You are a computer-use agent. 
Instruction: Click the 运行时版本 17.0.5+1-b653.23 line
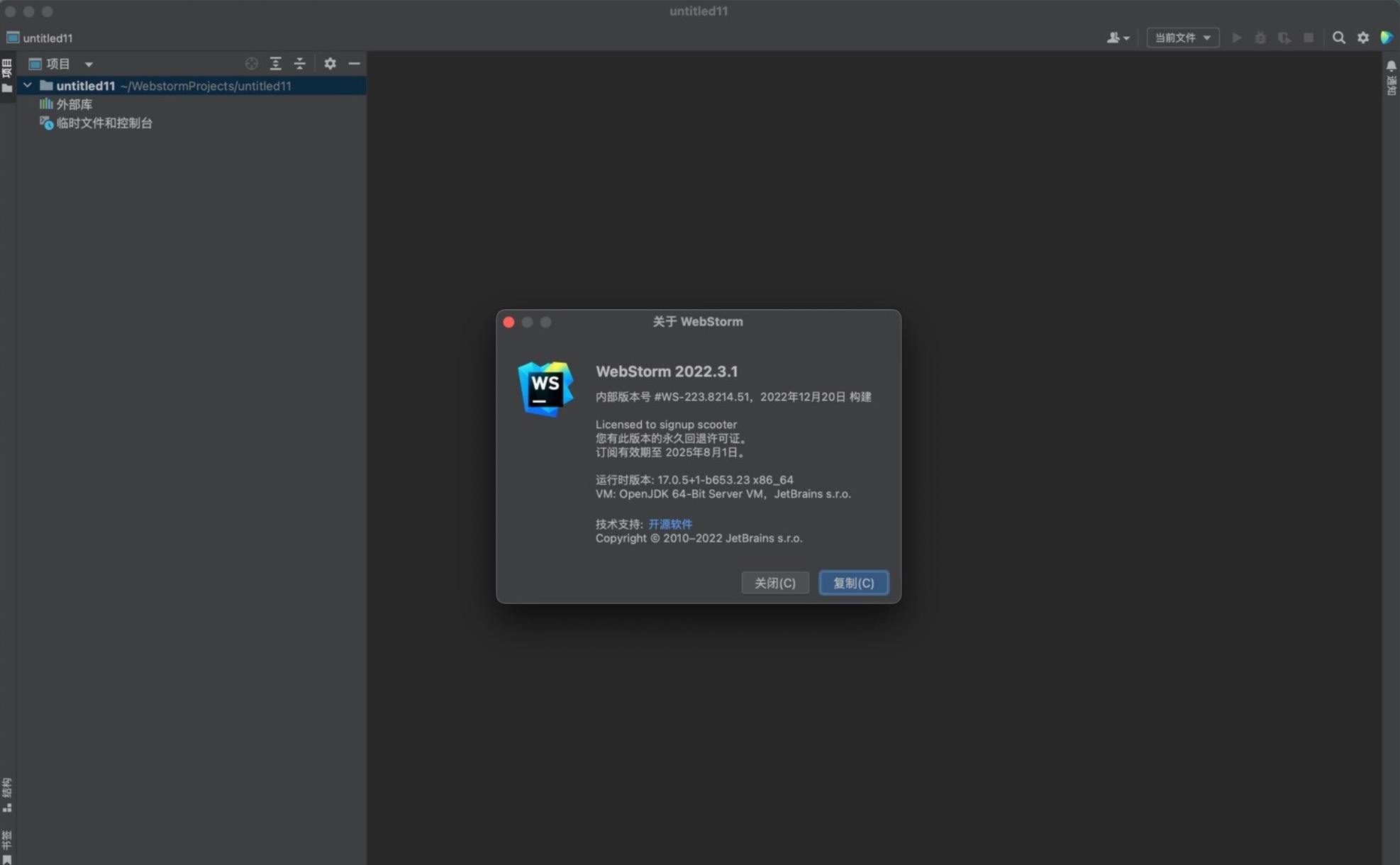694,480
